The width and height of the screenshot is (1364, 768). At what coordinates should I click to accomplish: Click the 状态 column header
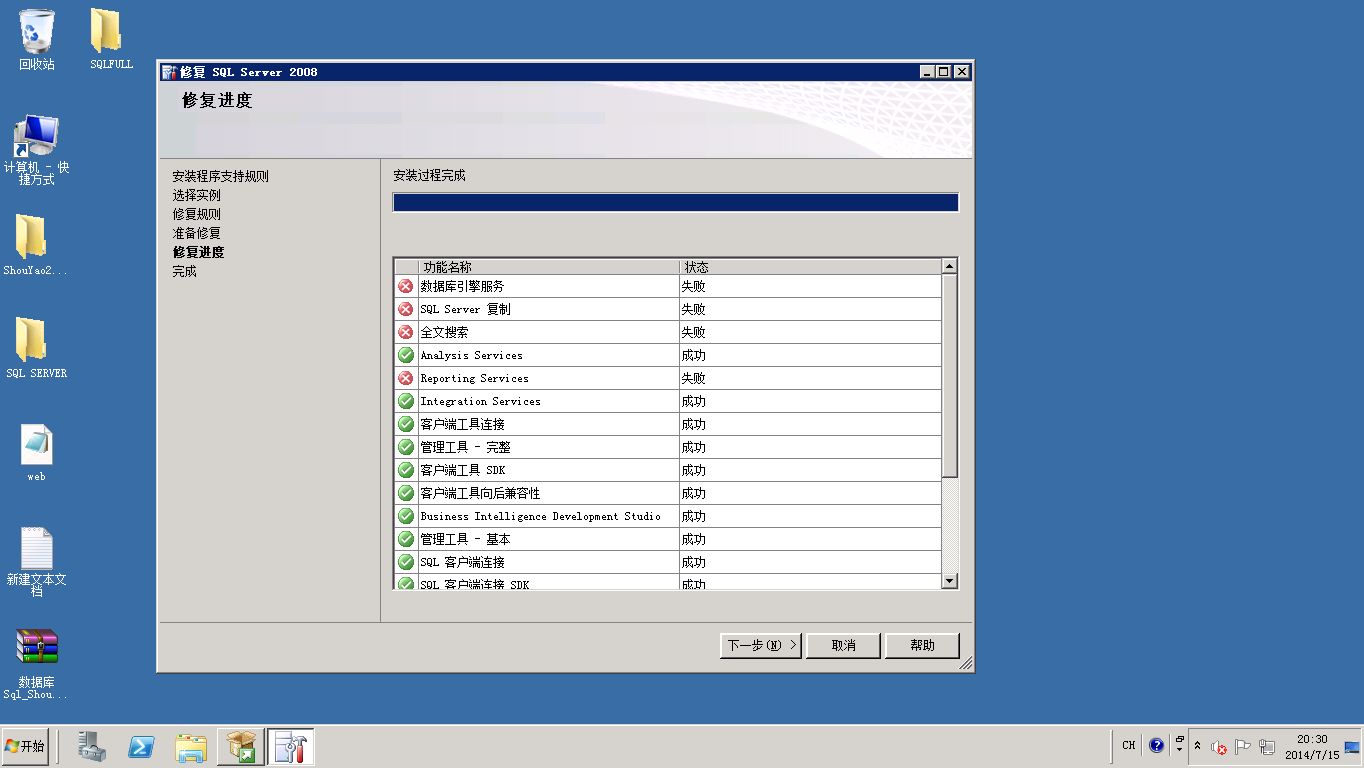811,267
